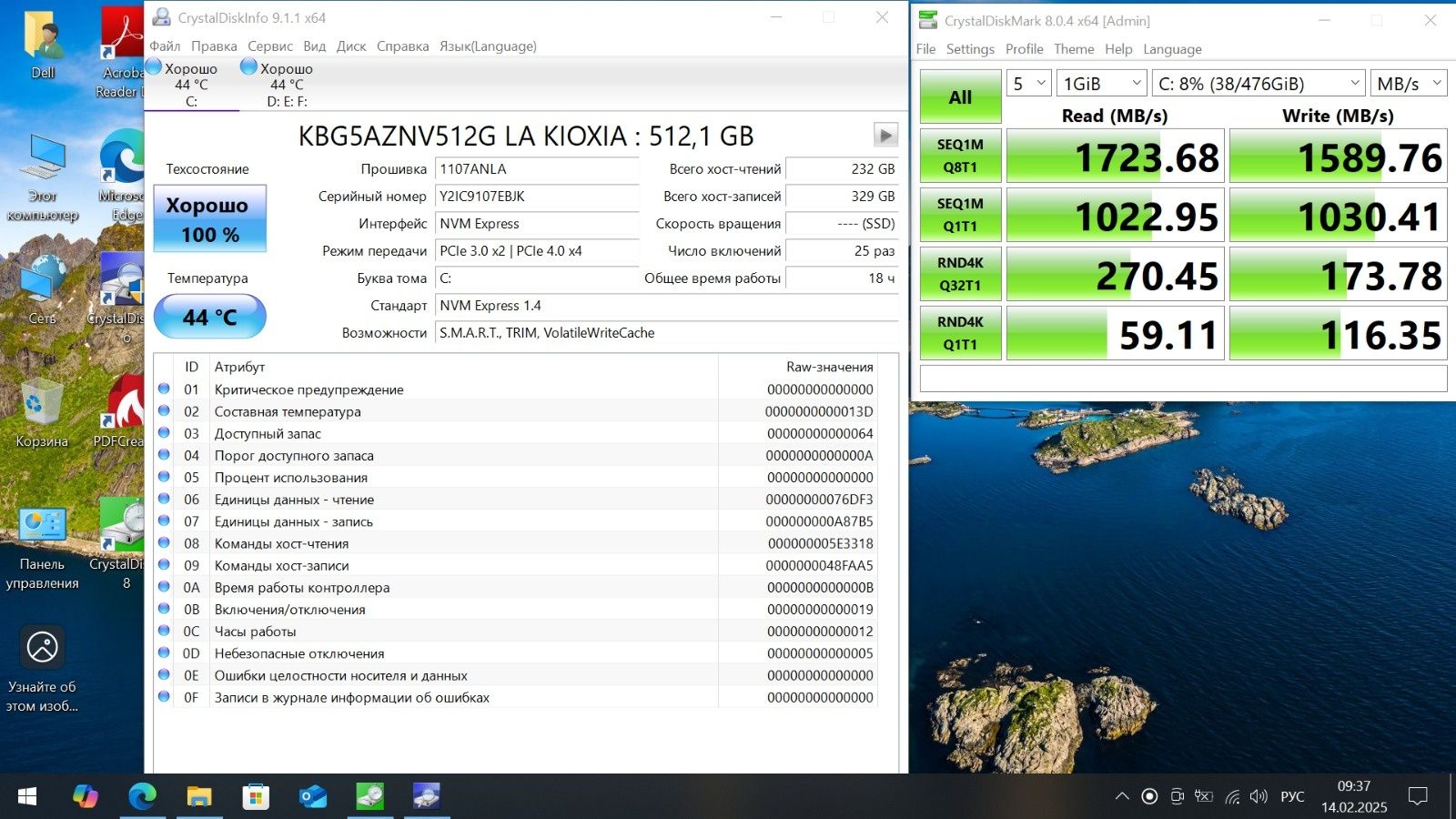
Task: Open the Корзина recycle bin icon
Action: (42, 412)
